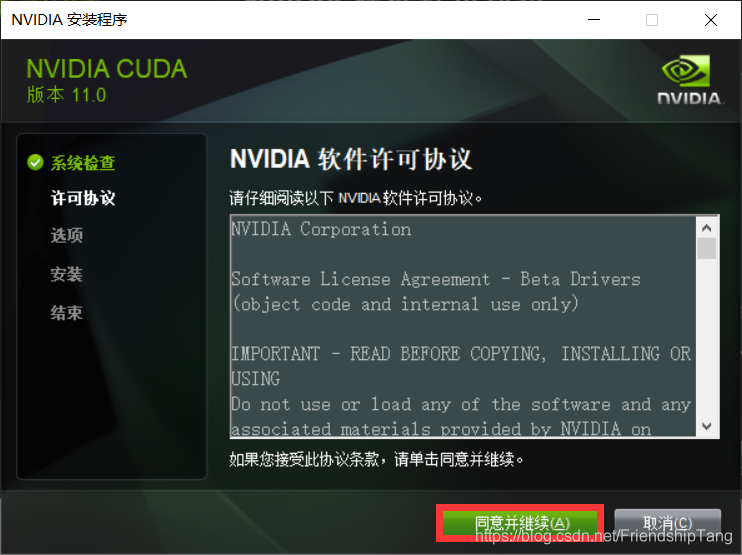Click the license text scrollbar up arrow
This screenshot has height=555, width=742.
tap(707, 228)
